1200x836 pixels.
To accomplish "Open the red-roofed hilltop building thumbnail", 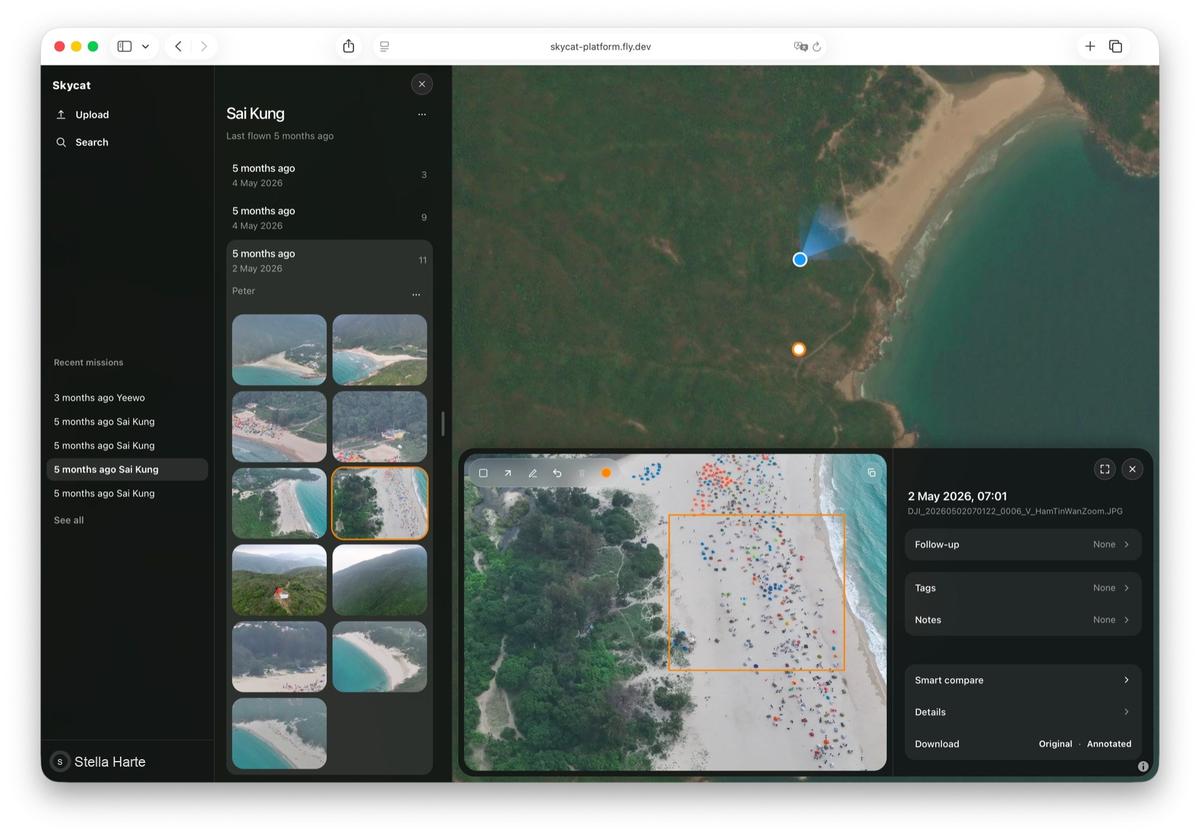I will pos(279,580).
